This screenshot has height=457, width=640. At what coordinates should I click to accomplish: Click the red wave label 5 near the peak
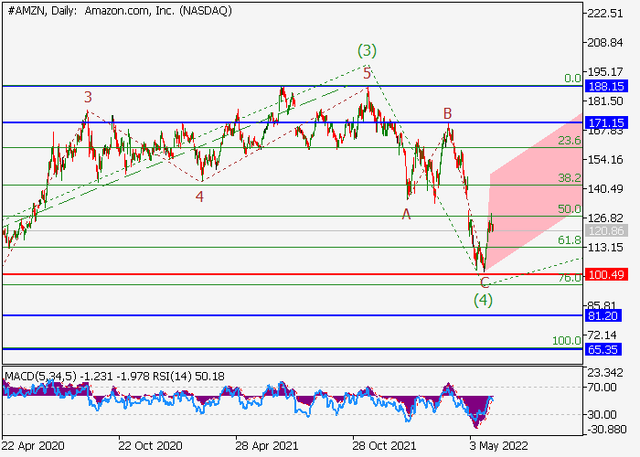pyautogui.click(x=367, y=74)
